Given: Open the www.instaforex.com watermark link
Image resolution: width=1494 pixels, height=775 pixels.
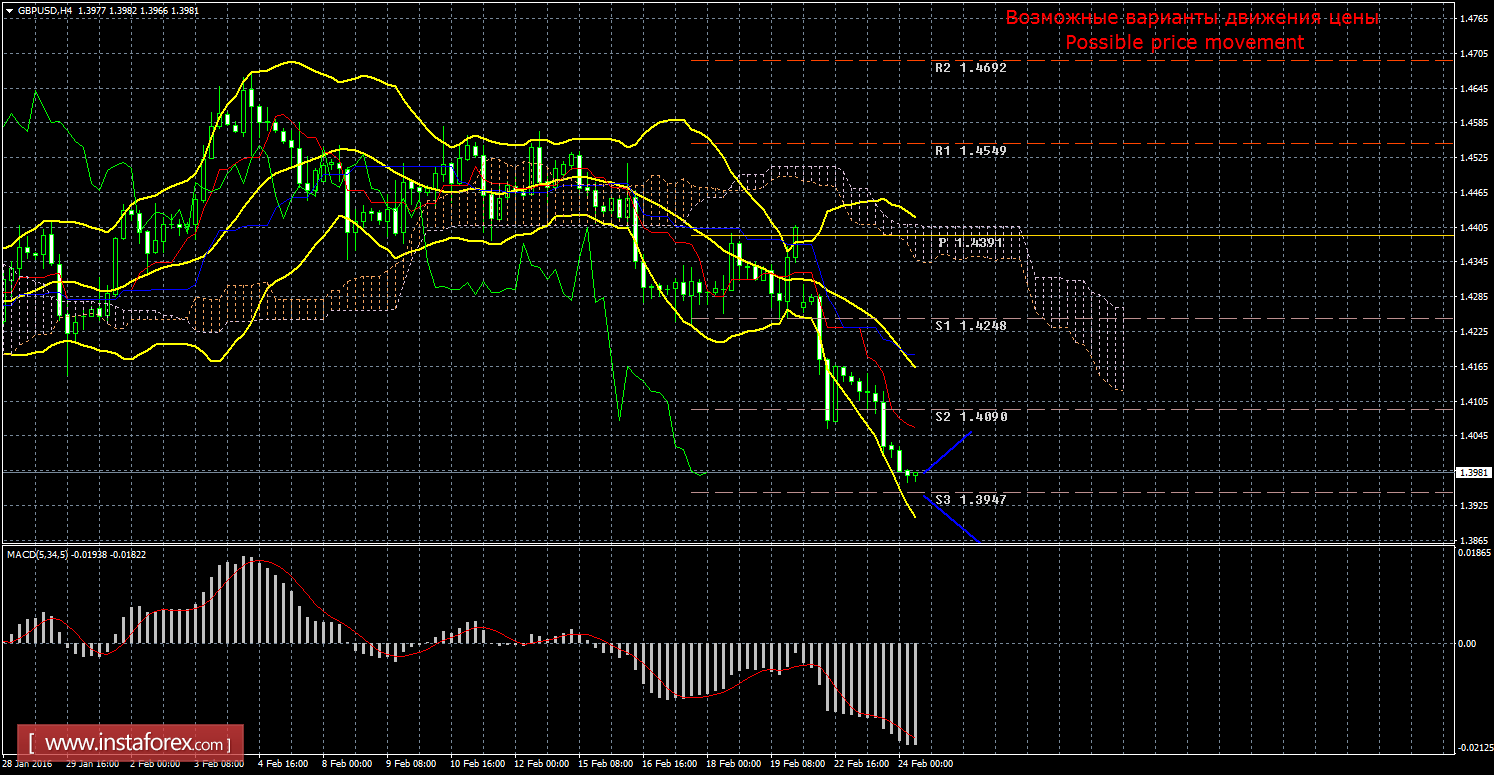Looking at the screenshot, I should [x=136, y=744].
